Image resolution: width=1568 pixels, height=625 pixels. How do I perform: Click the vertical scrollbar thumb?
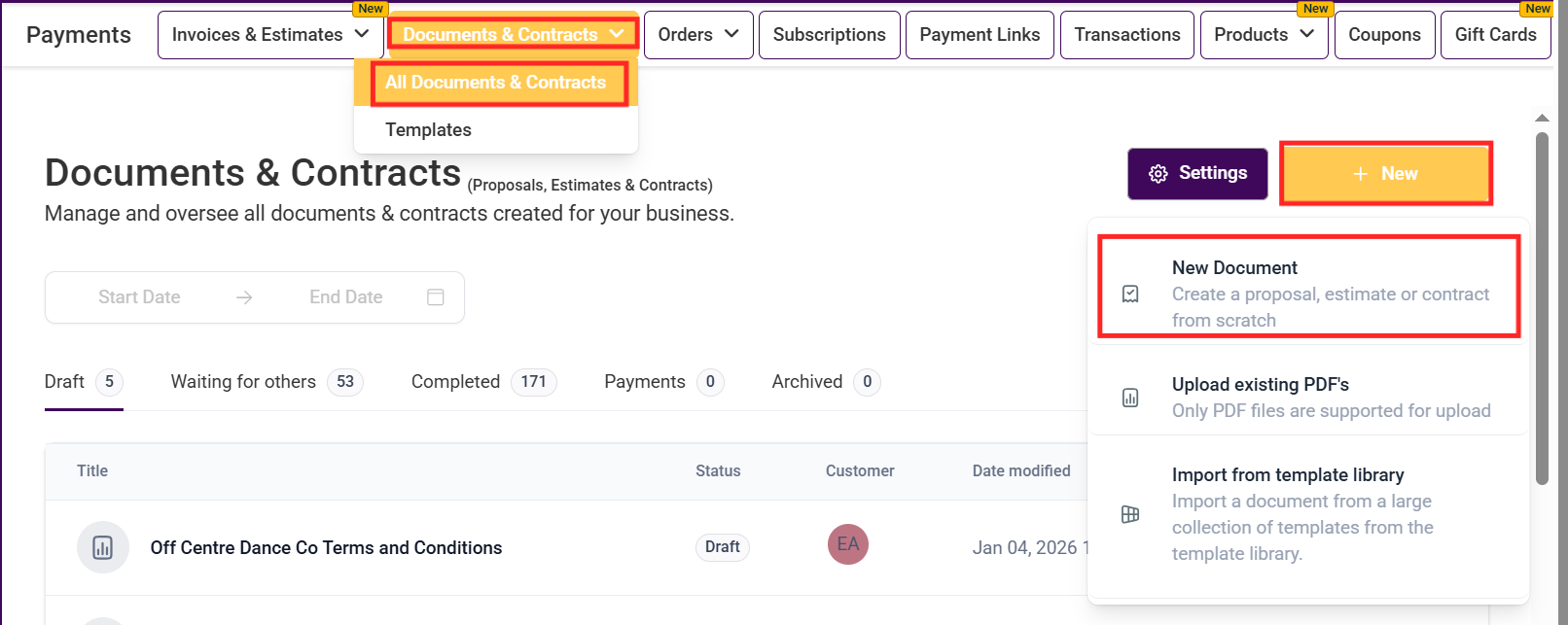coord(1542,308)
